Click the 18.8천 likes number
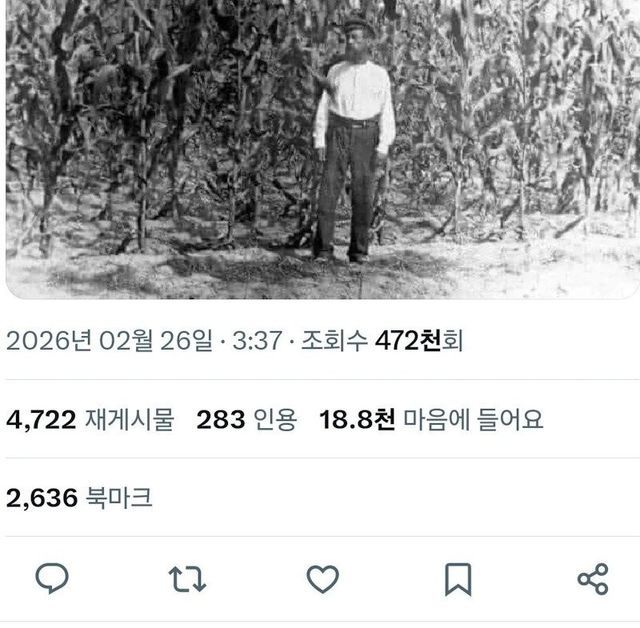 (357, 419)
